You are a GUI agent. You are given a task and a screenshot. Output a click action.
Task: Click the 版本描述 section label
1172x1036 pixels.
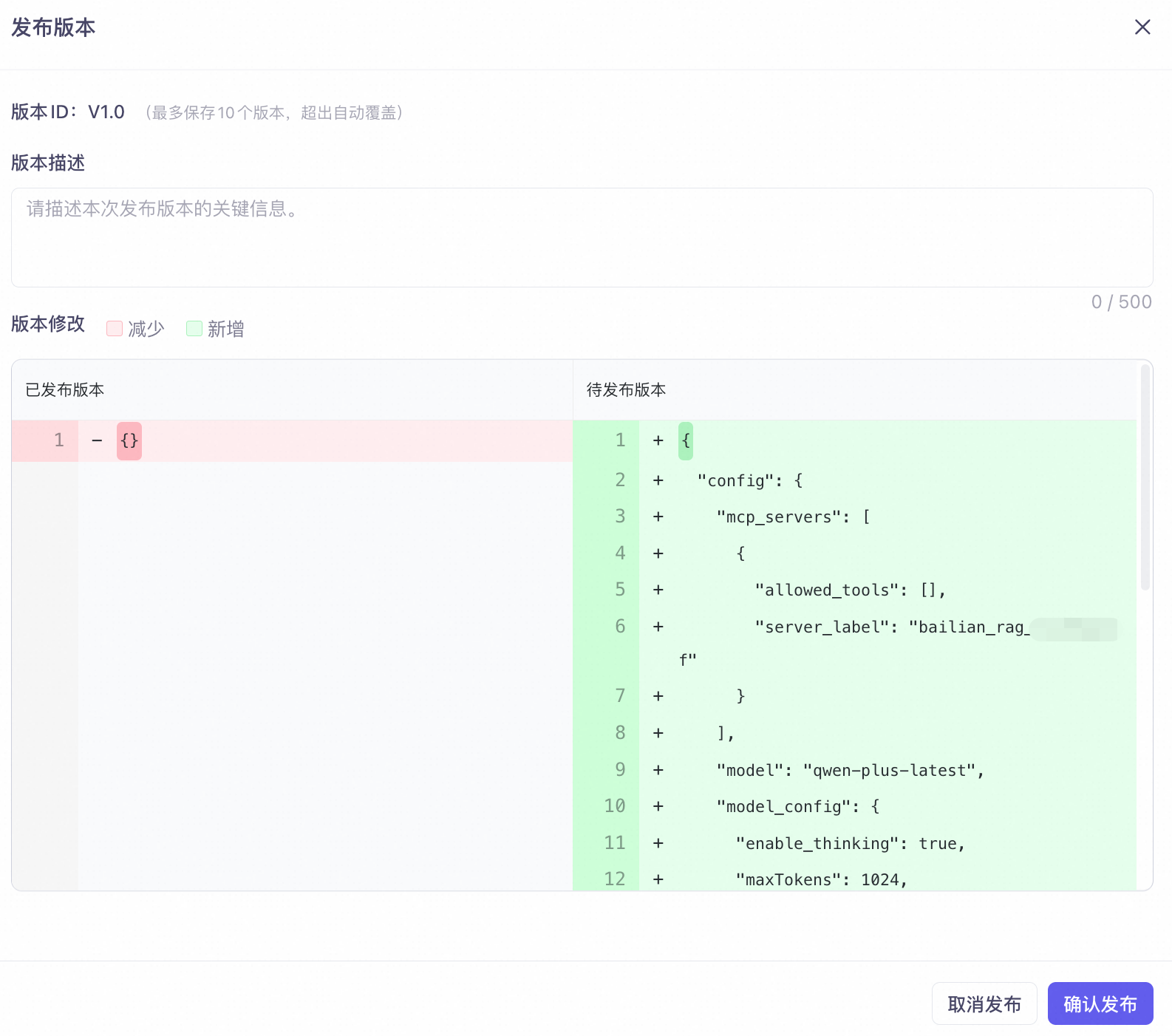click(48, 163)
